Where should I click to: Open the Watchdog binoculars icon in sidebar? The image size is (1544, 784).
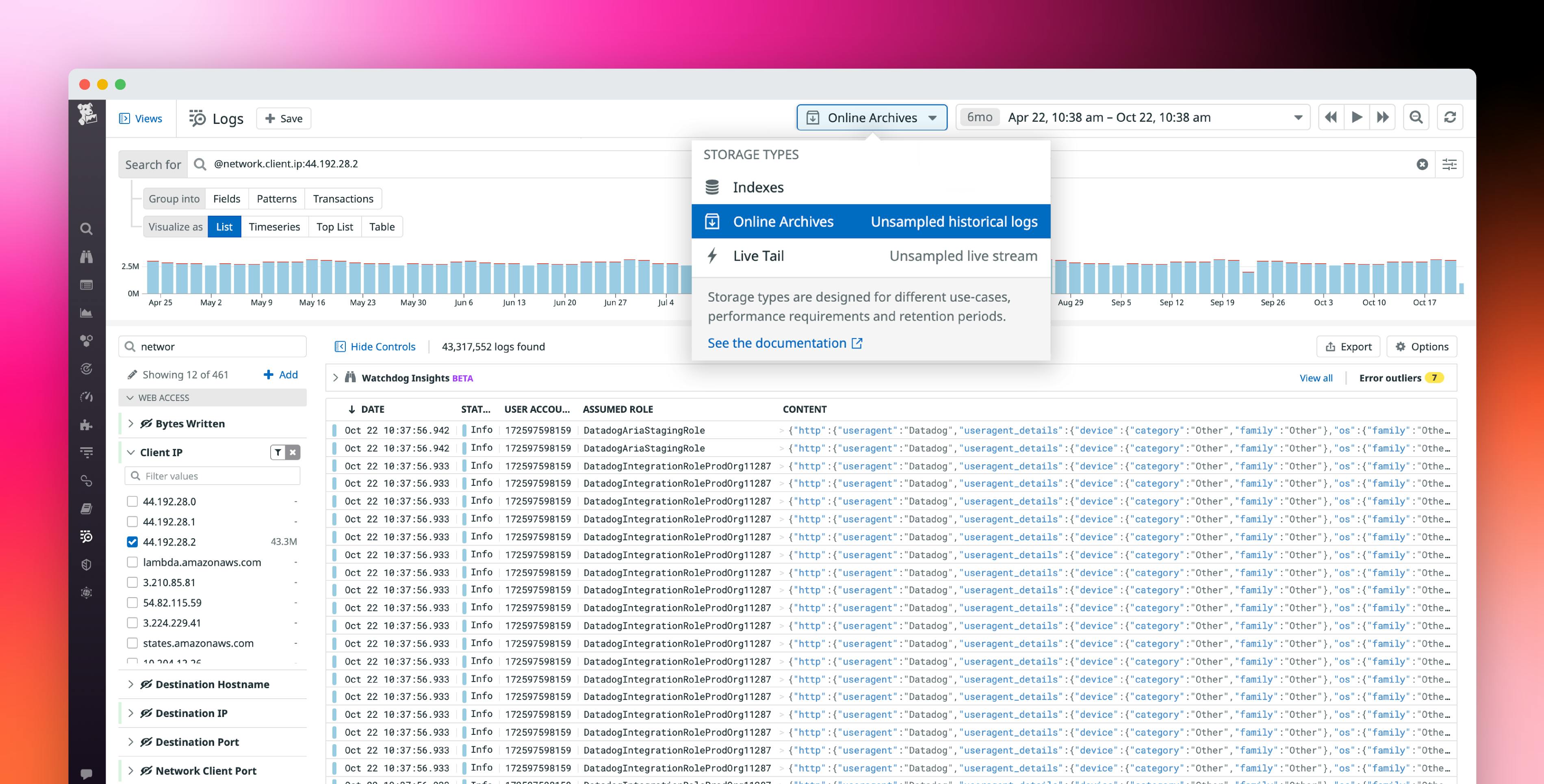87,257
